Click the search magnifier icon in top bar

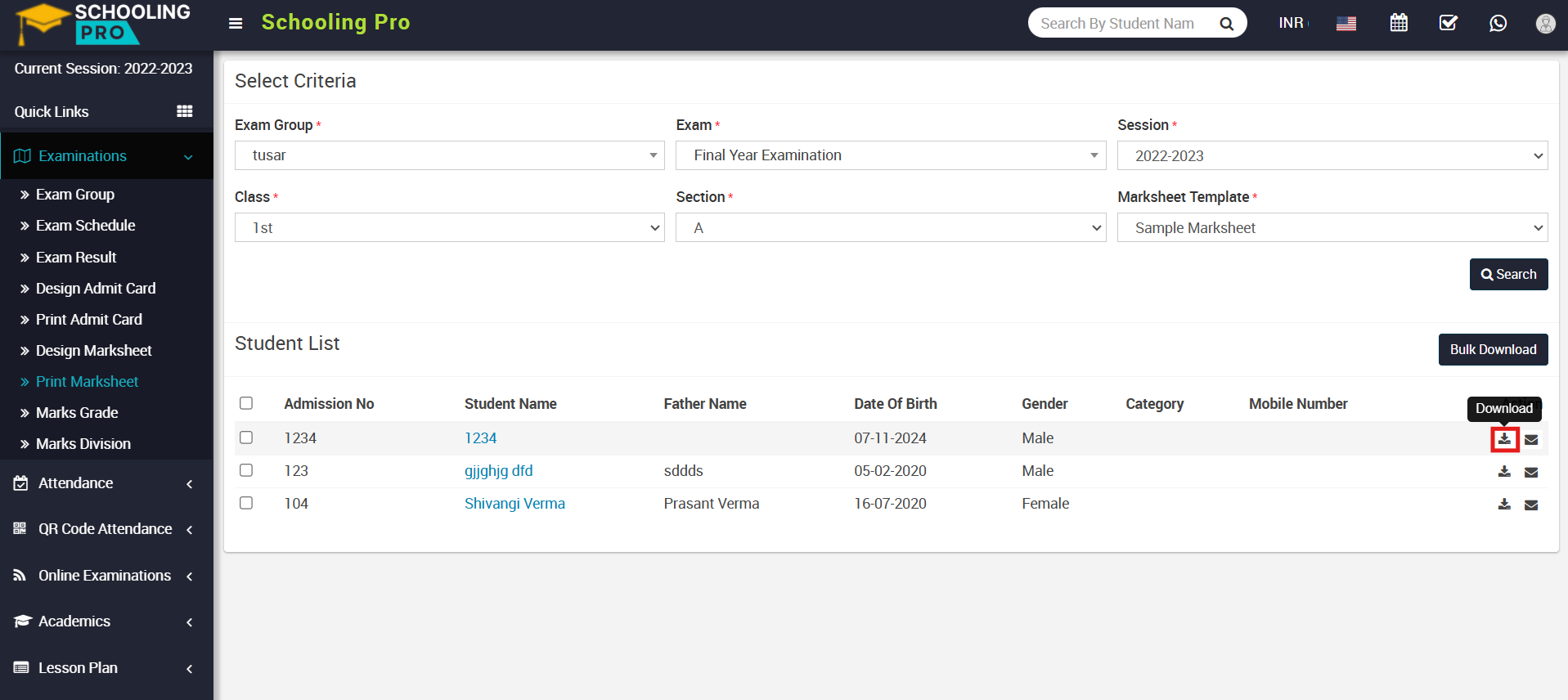1226,24
